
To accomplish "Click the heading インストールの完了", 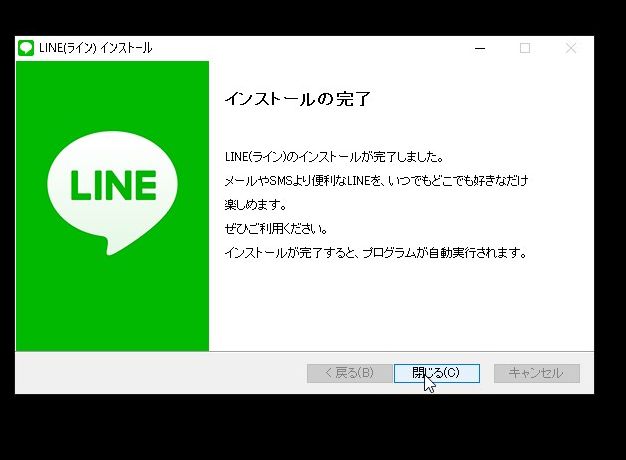I will [297, 99].
